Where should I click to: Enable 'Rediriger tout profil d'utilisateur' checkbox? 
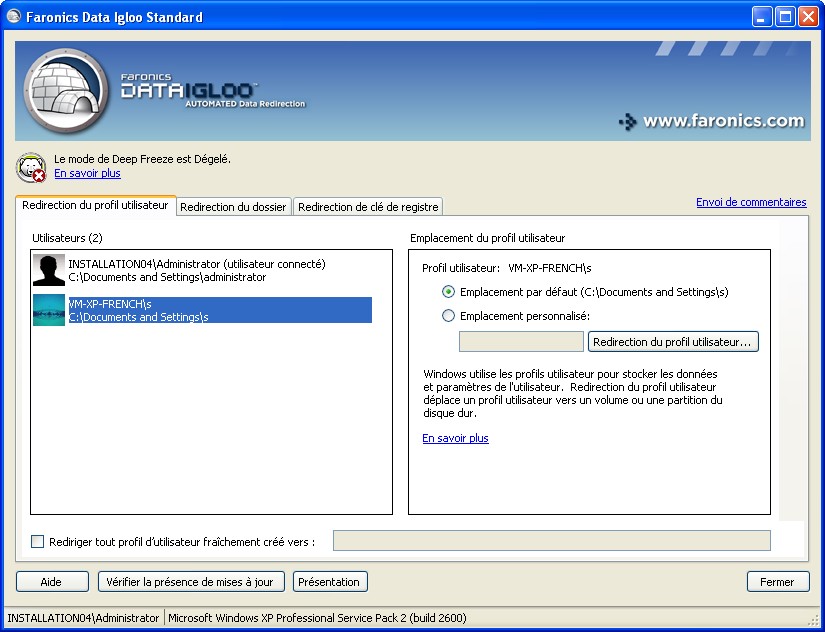pyautogui.click(x=37, y=541)
